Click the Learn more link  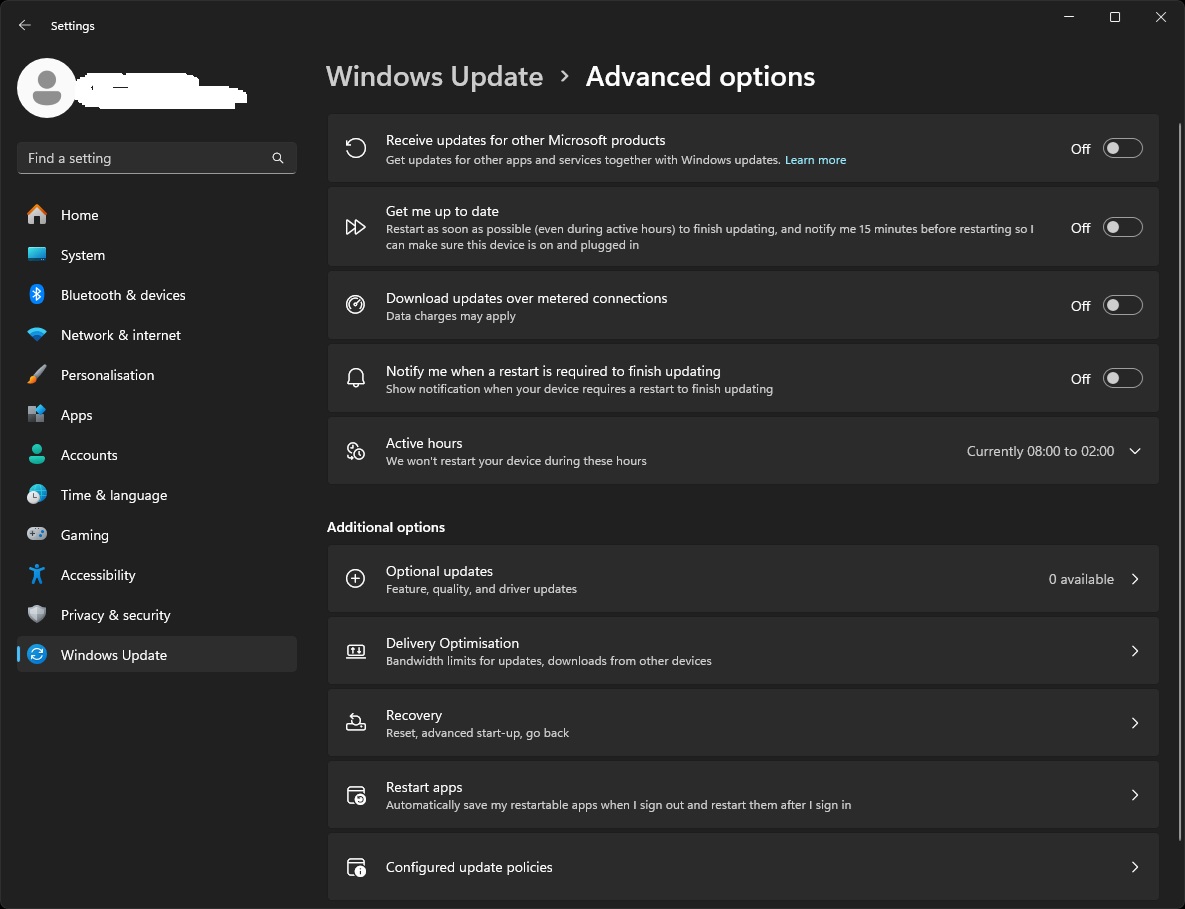[815, 160]
